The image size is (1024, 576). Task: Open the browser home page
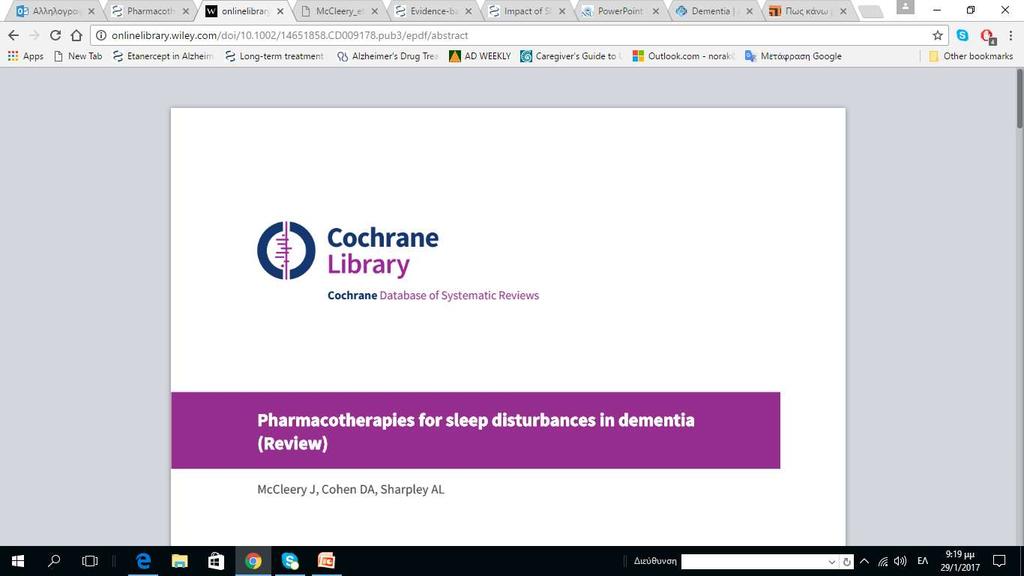[76, 35]
